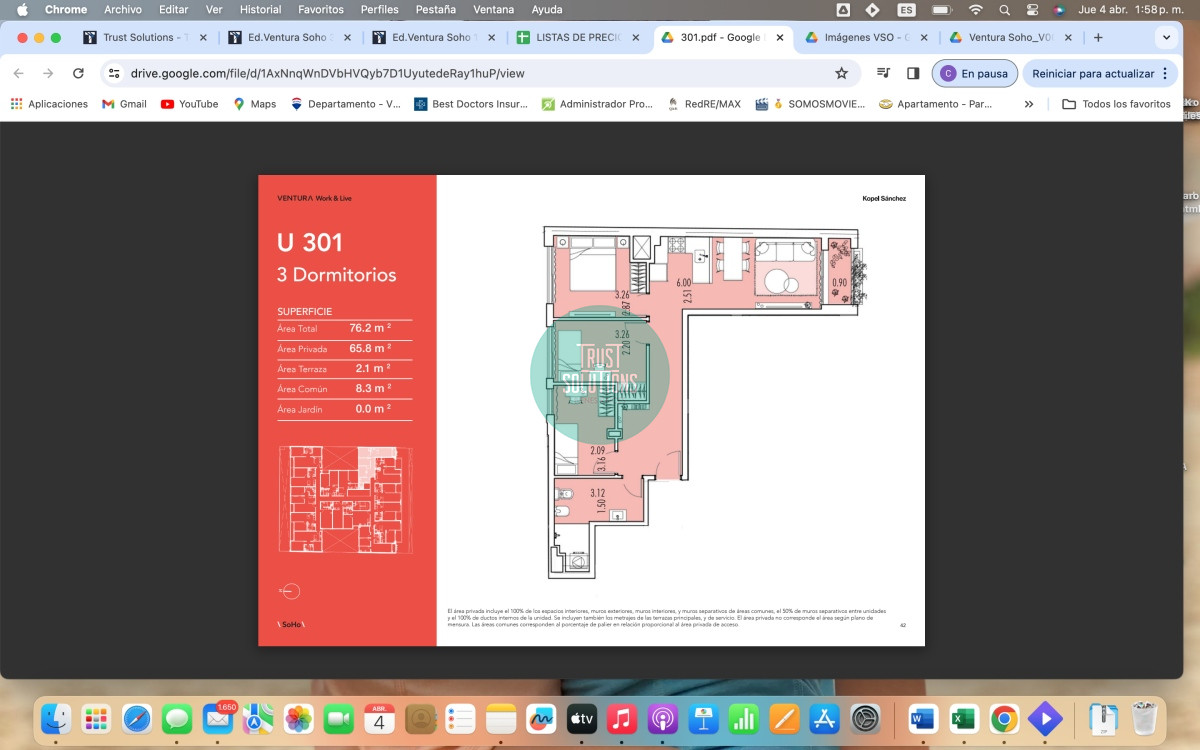Open the Historial menu

(260, 9)
